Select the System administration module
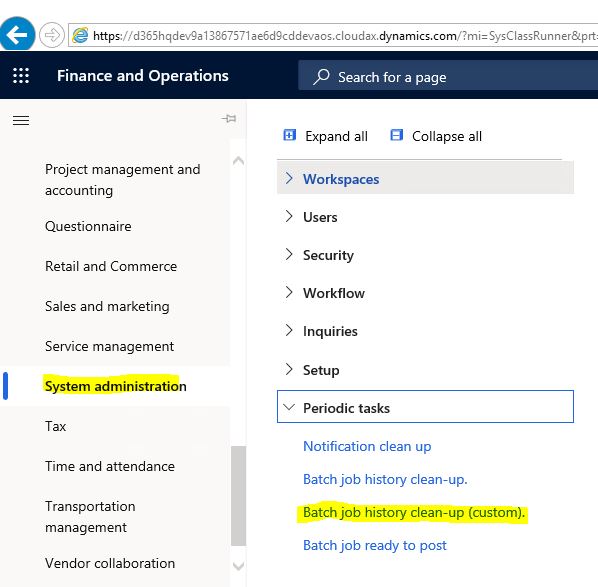 pyautogui.click(x=116, y=386)
